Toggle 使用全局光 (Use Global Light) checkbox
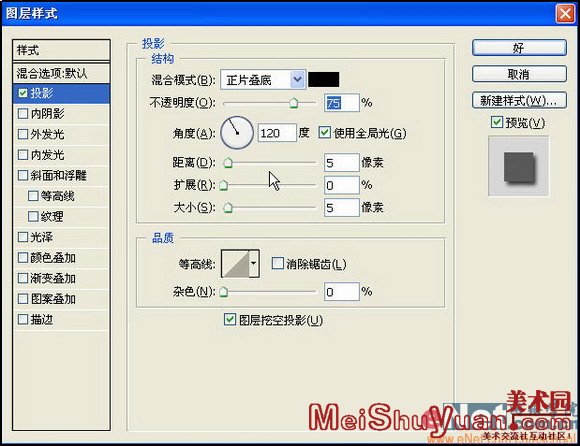Screen dimensions: 580x446 coord(324,132)
